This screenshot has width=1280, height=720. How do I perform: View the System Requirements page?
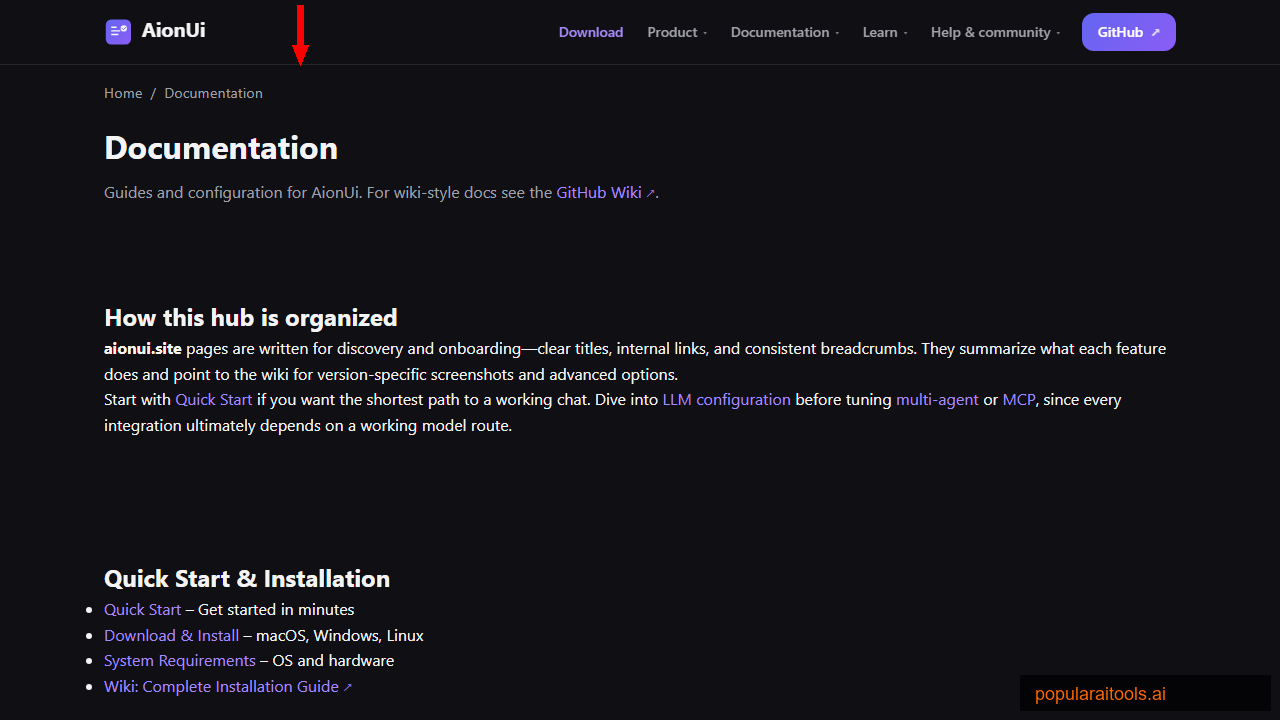tap(179, 660)
